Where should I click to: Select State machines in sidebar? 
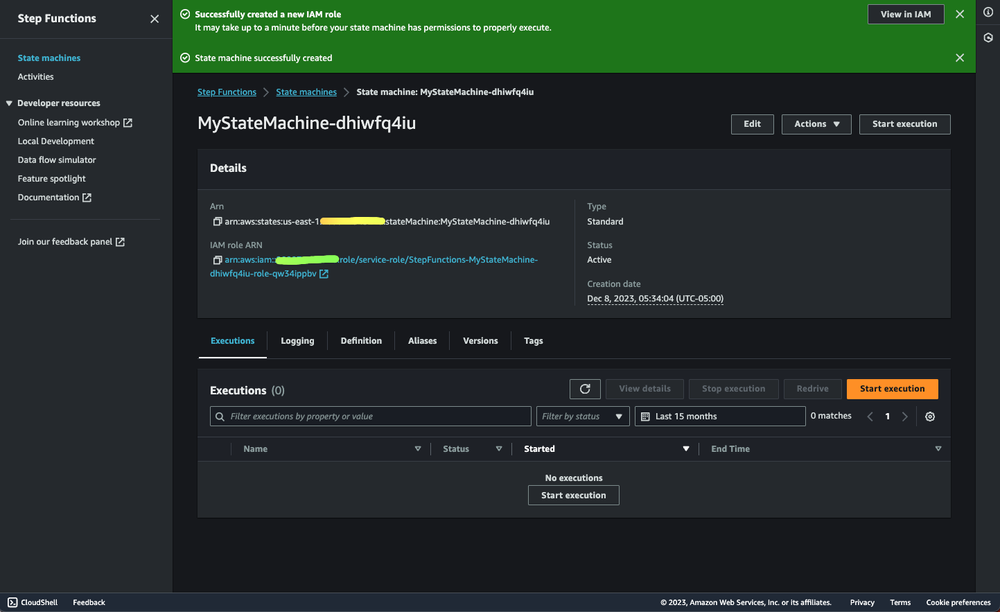tap(49, 58)
